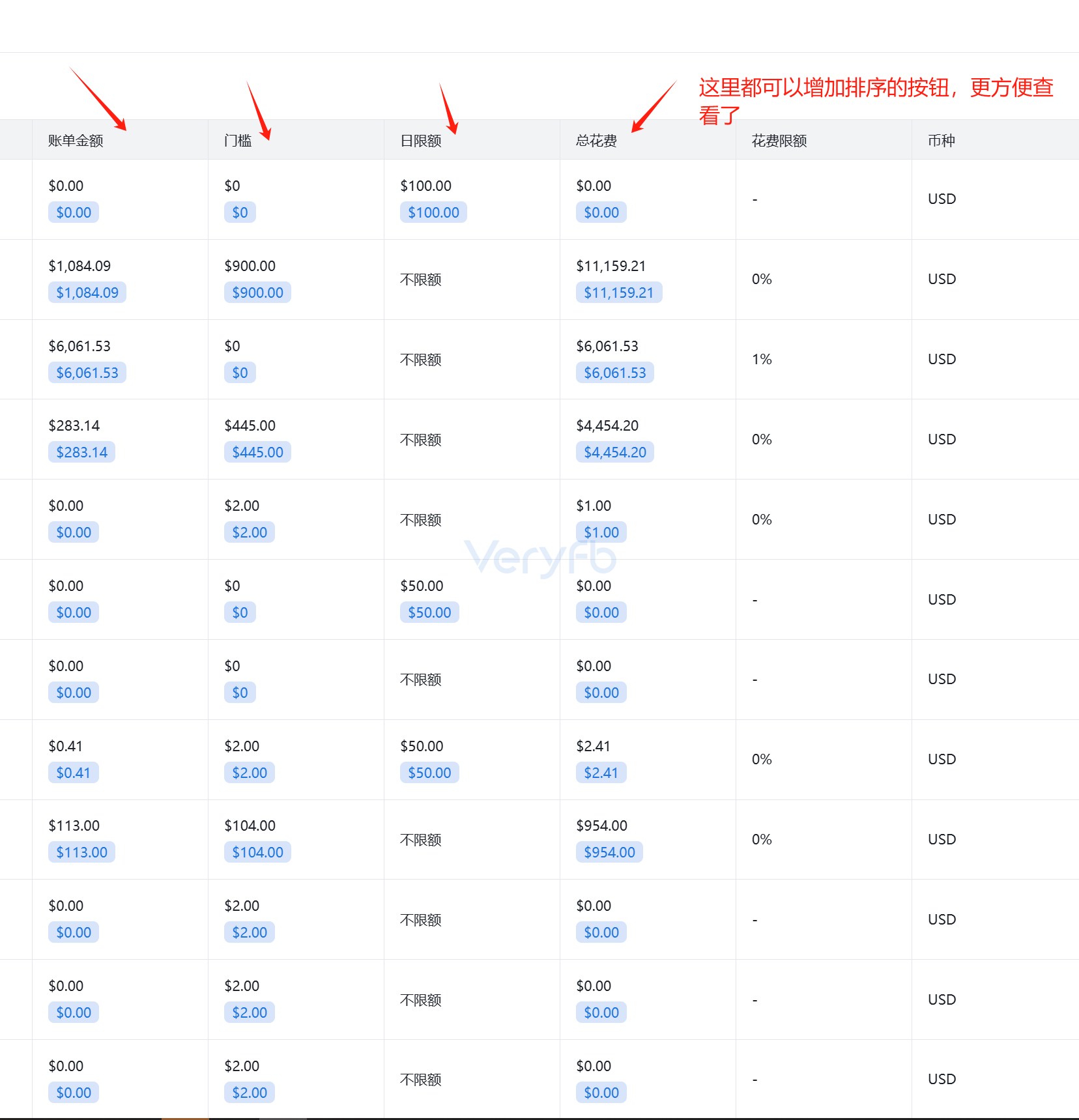
Task: Click 0% in the $11,159.21 row
Action: (762, 279)
